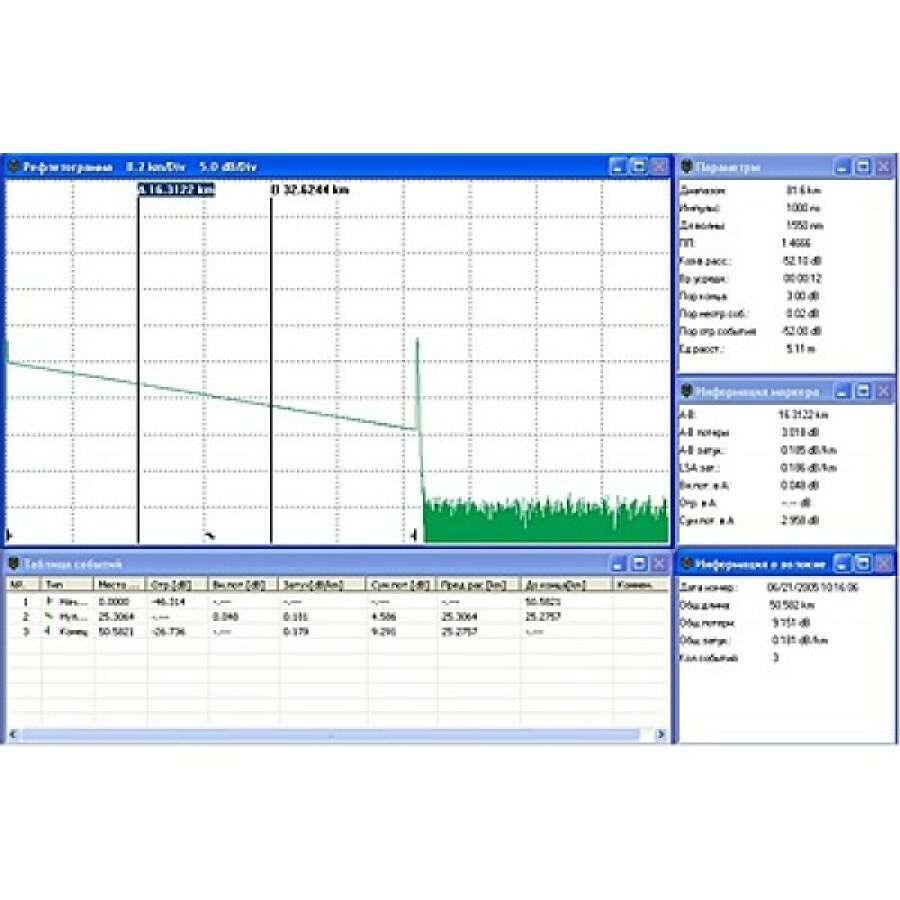Maximize the Parameters panel
This screenshot has width=900, height=900.
pos(863,167)
